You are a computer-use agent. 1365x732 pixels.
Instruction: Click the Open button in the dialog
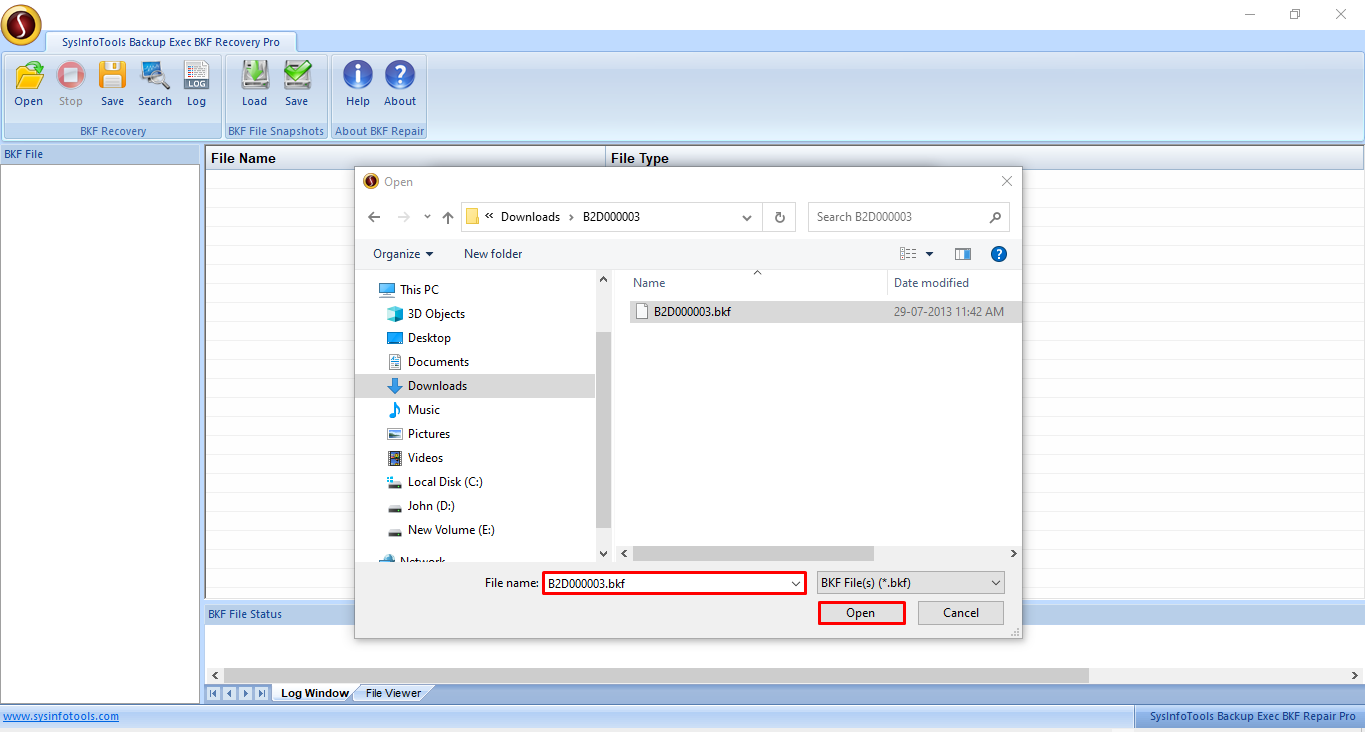tap(861, 613)
